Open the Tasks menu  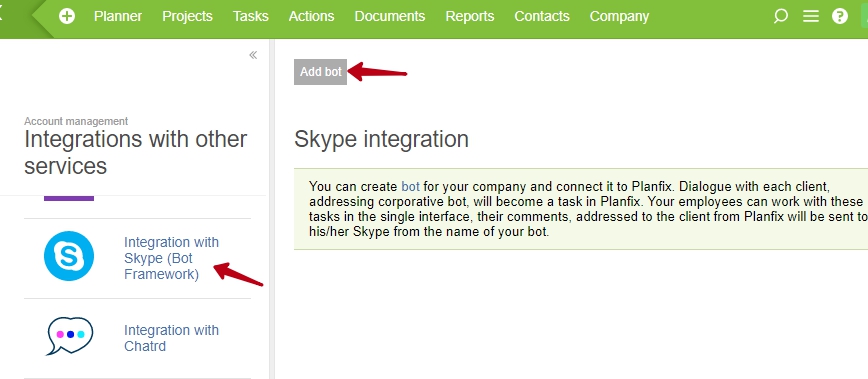(x=251, y=17)
